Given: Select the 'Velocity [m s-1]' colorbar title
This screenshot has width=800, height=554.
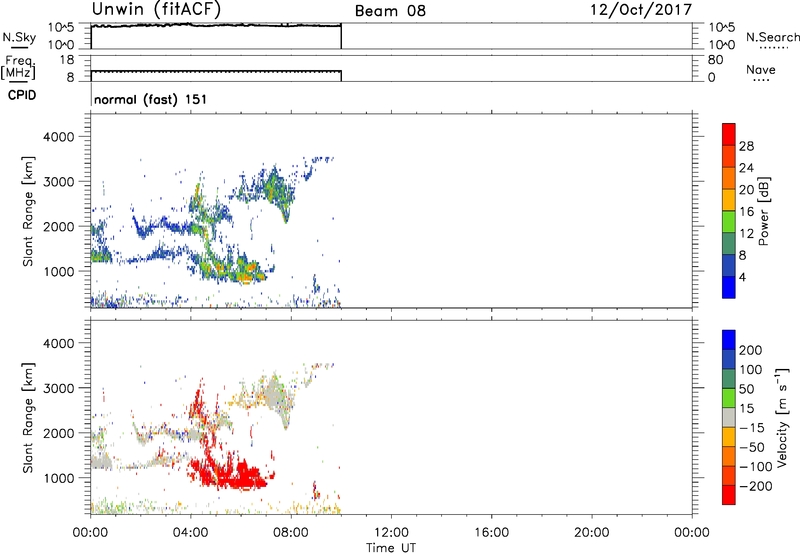Looking at the screenshot, I should (783, 417).
